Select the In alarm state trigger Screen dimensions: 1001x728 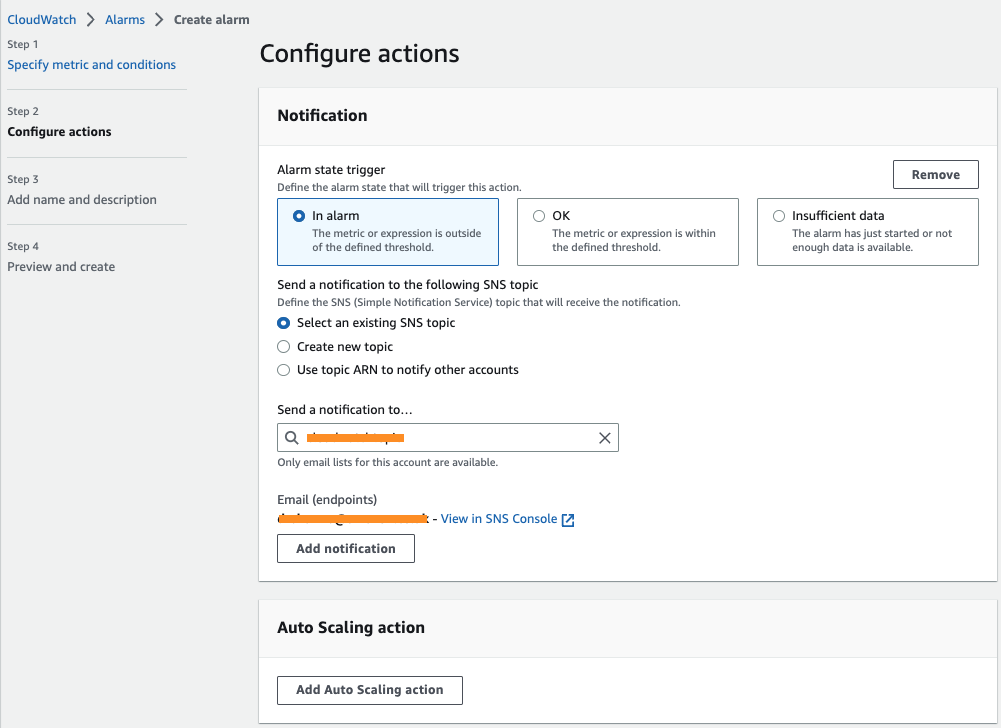(299, 216)
